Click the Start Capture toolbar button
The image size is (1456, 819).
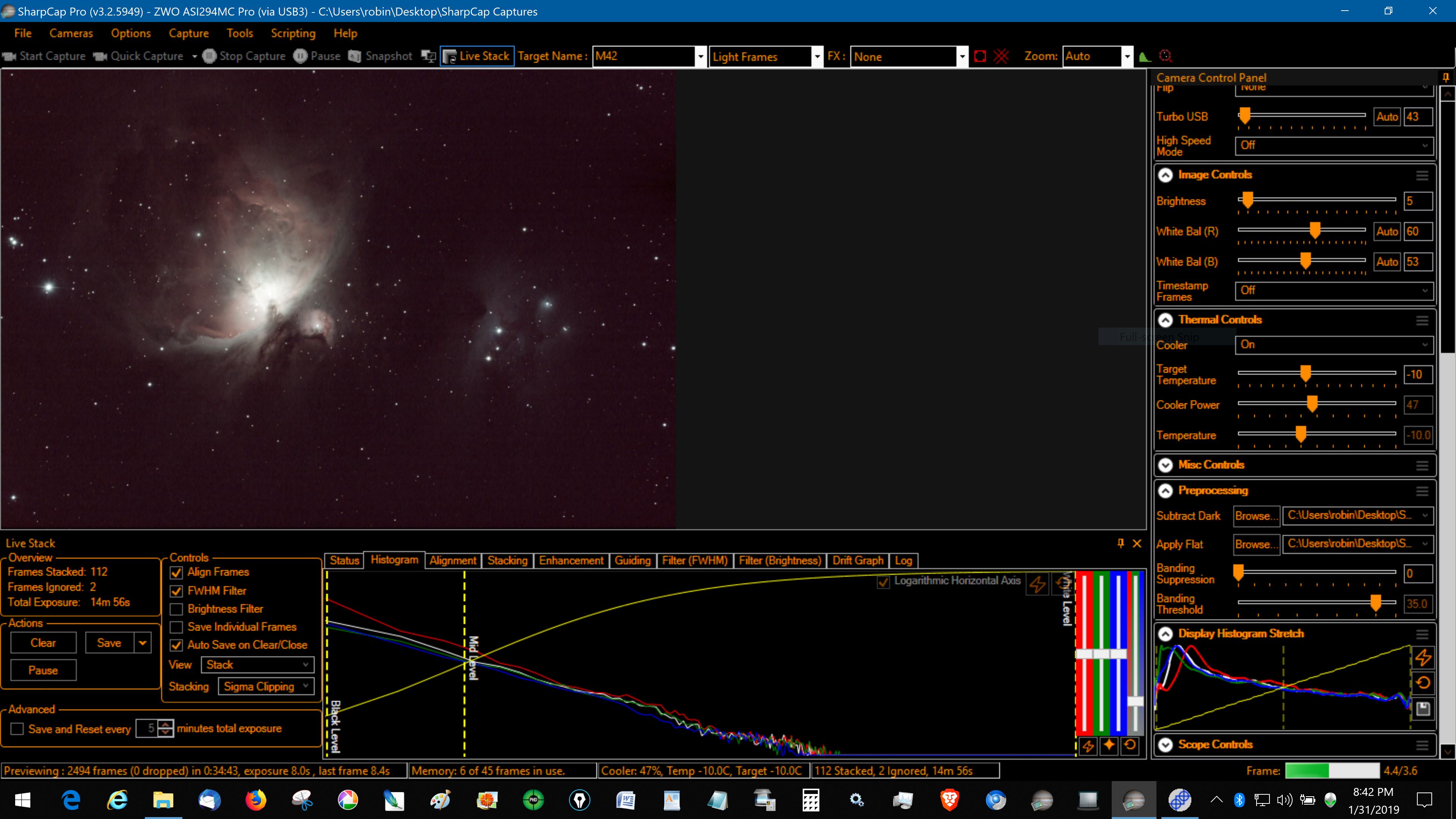(44, 56)
